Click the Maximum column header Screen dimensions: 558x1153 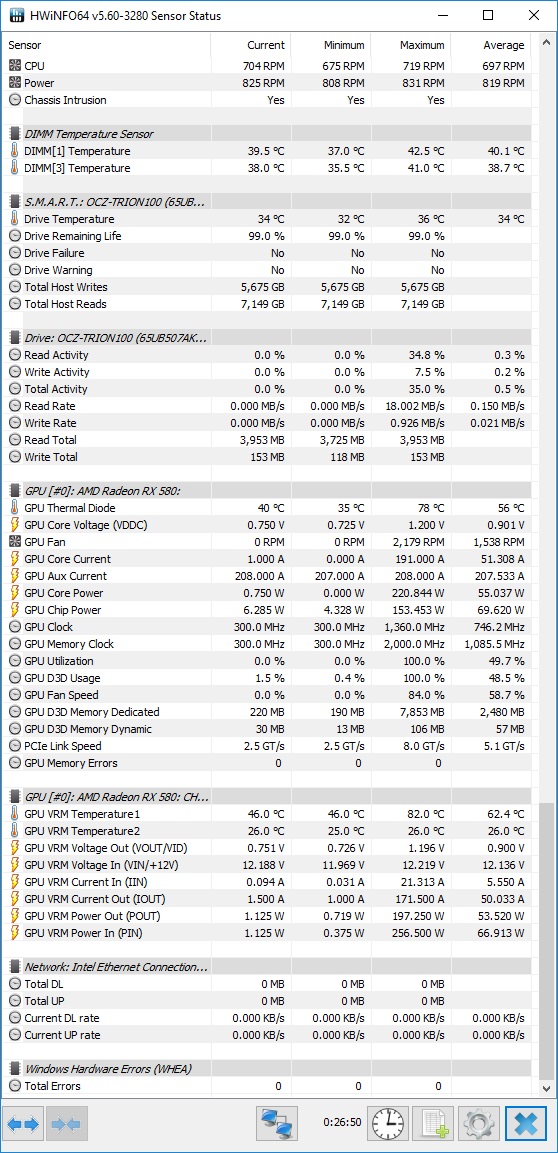coord(411,46)
